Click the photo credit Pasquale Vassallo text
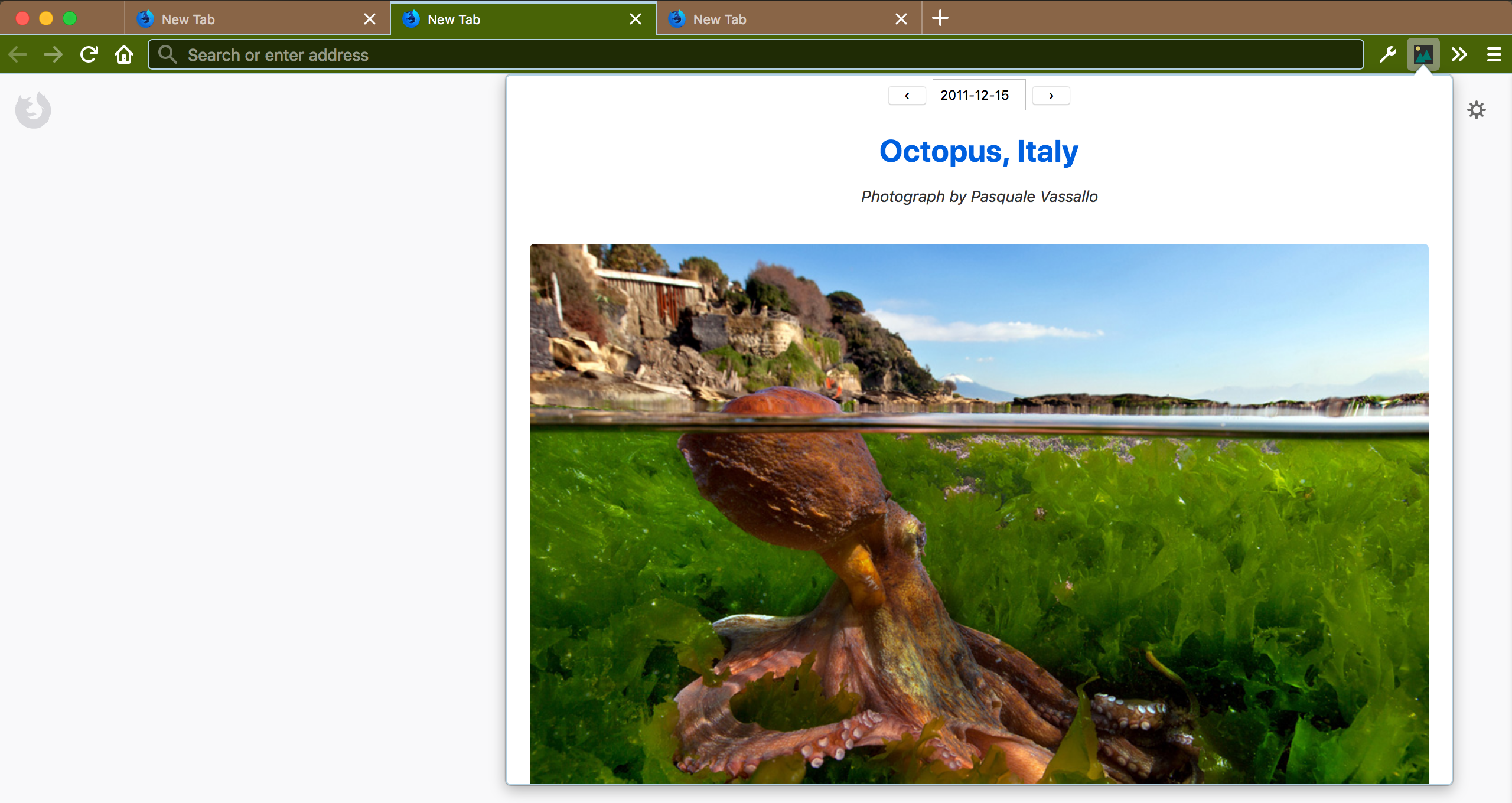1512x803 pixels. 979,197
